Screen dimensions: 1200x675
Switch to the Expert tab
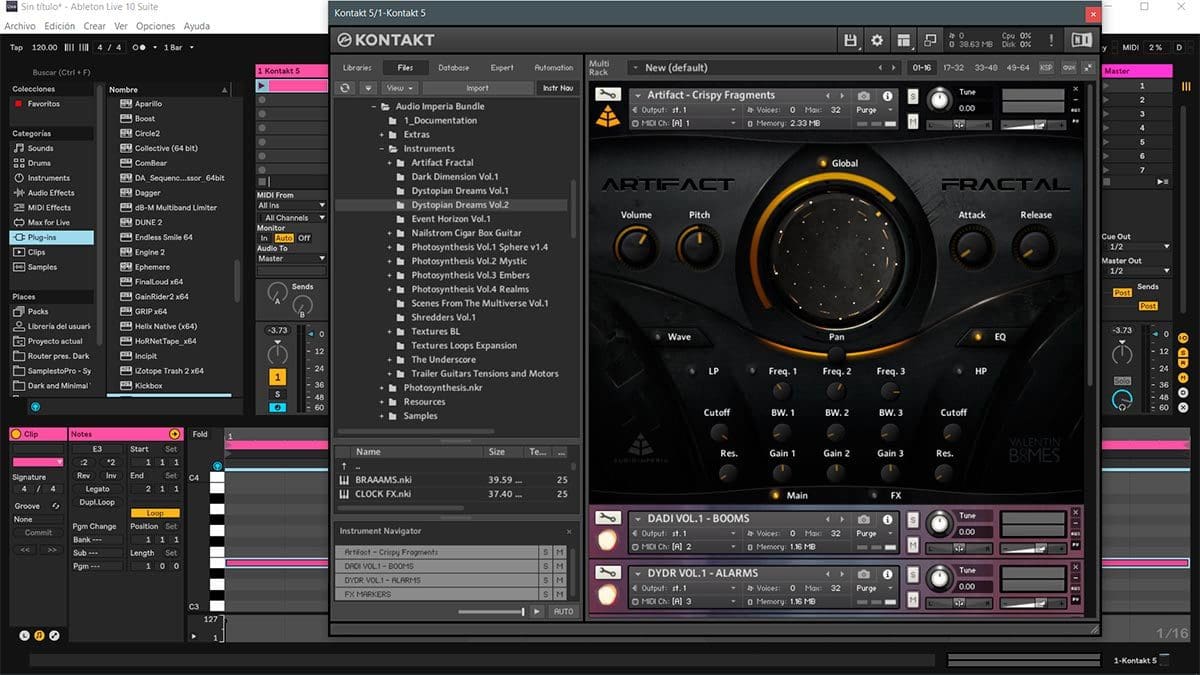point(502,68)
